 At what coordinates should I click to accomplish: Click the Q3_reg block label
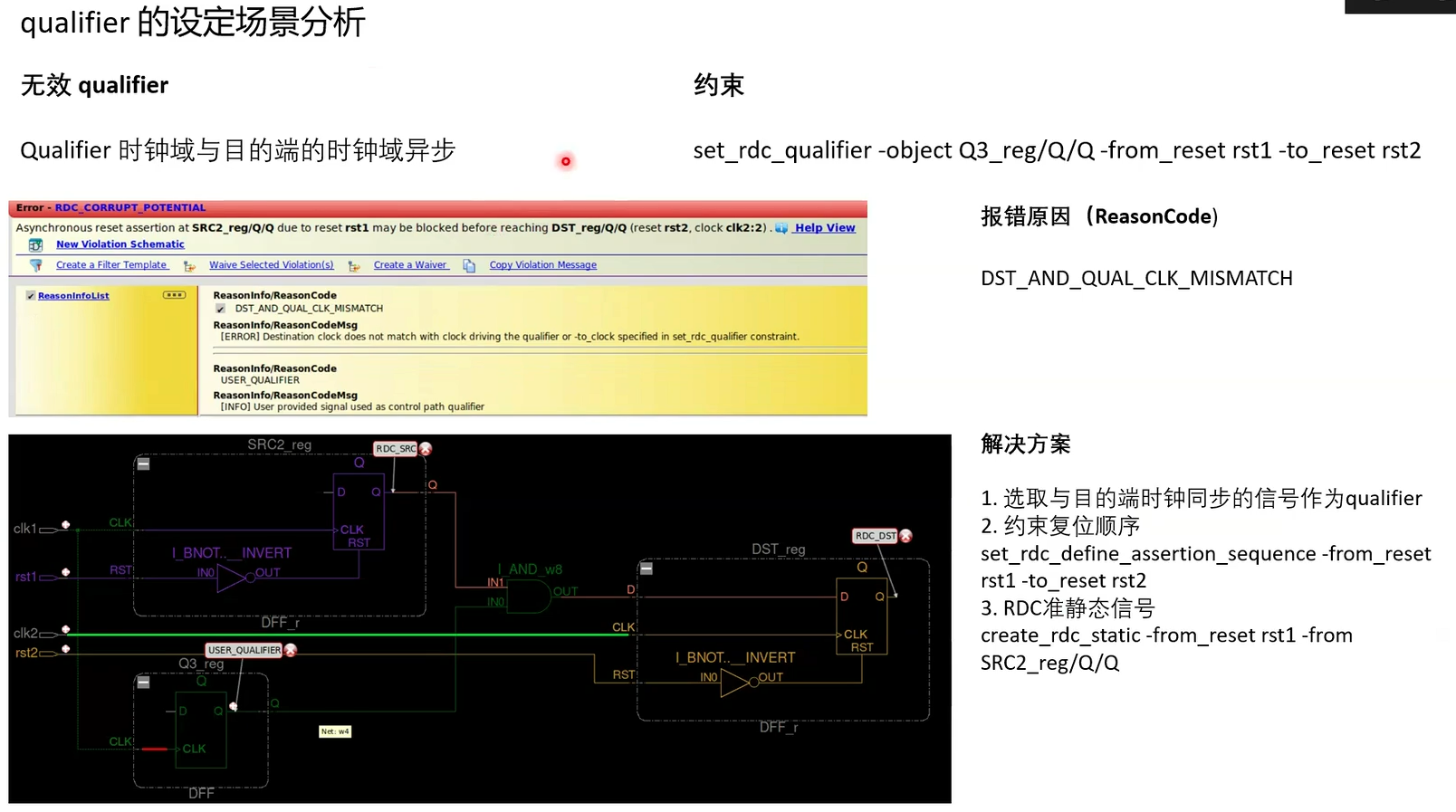click(x=201, y=664)
